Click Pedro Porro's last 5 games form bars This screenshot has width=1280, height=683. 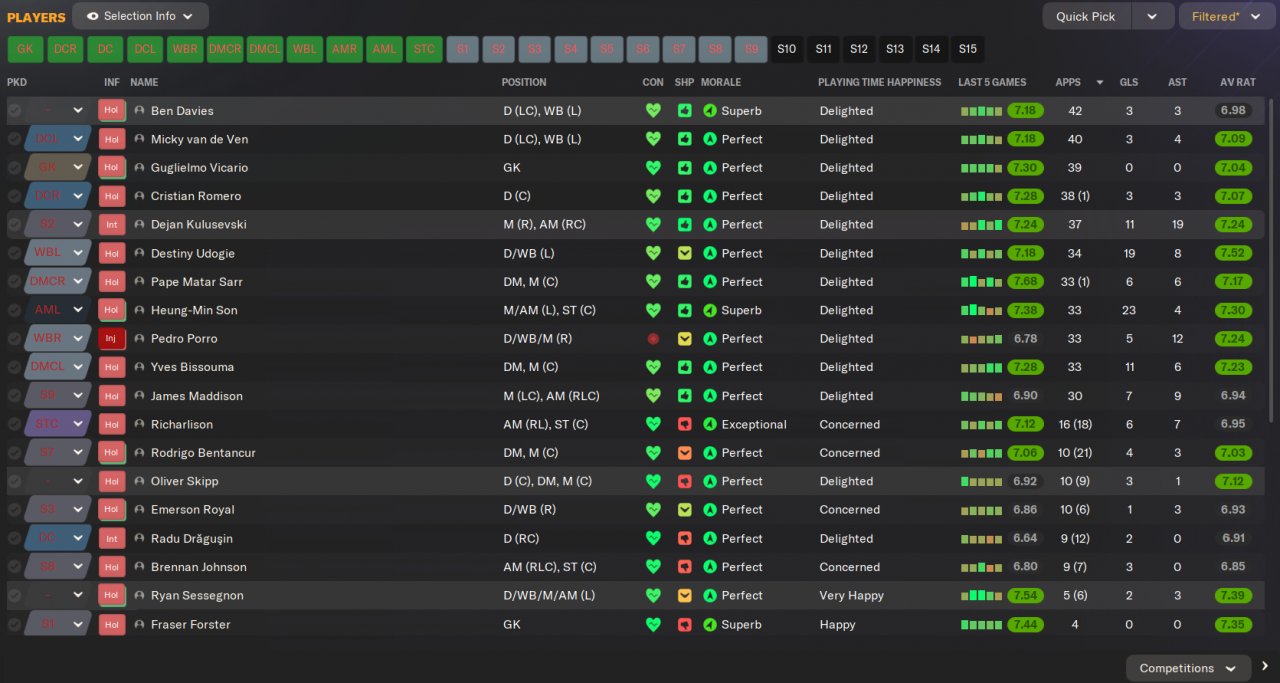pyautogui.click(x=981, y=339)
